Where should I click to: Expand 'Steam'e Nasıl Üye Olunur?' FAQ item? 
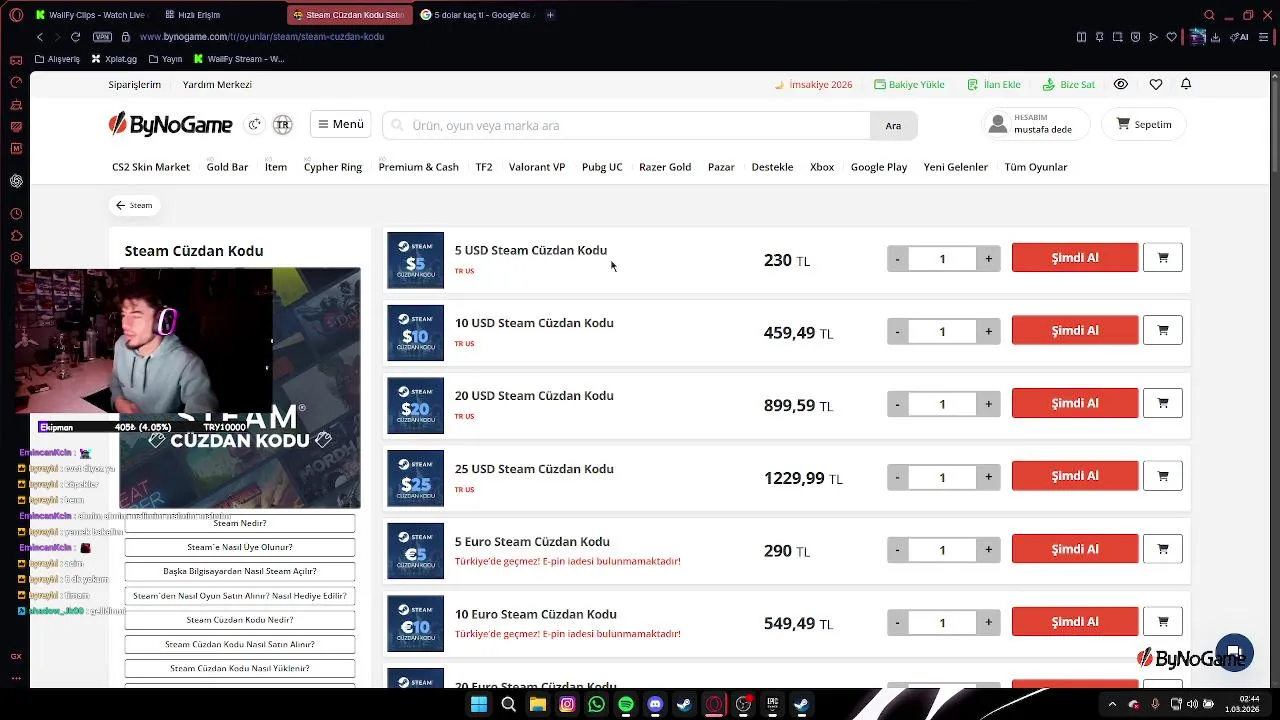click(240, 547)
